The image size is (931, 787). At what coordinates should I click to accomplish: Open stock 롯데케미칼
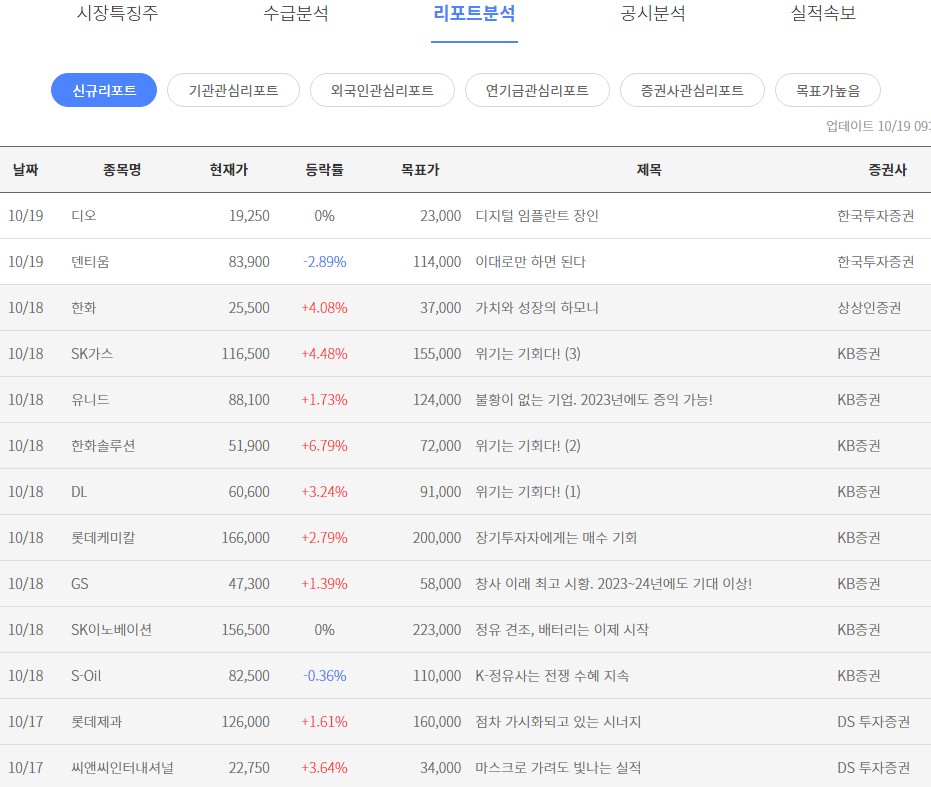click(x=103, y=538)
